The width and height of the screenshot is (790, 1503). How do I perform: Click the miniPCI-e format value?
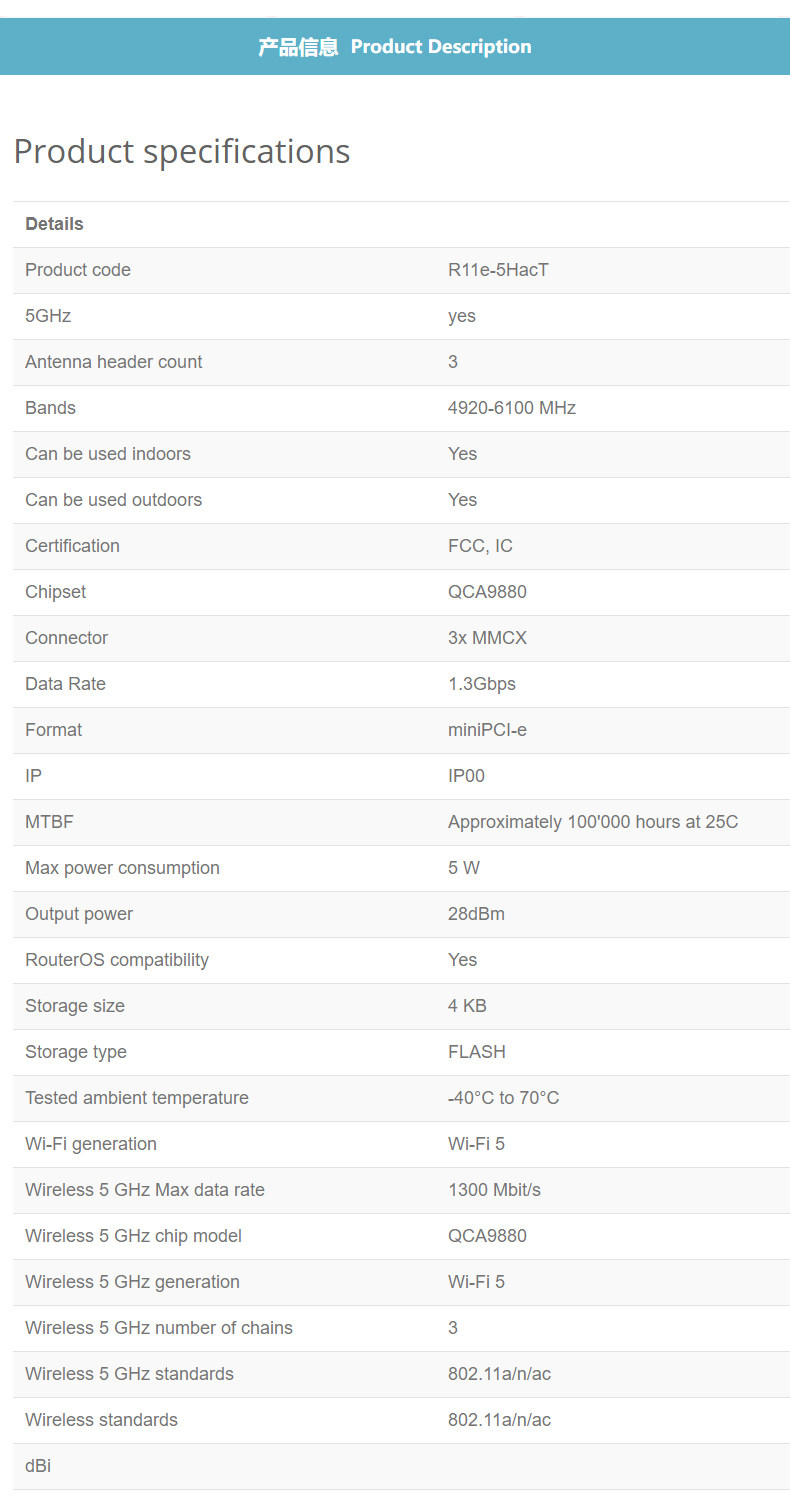point(487,730)
